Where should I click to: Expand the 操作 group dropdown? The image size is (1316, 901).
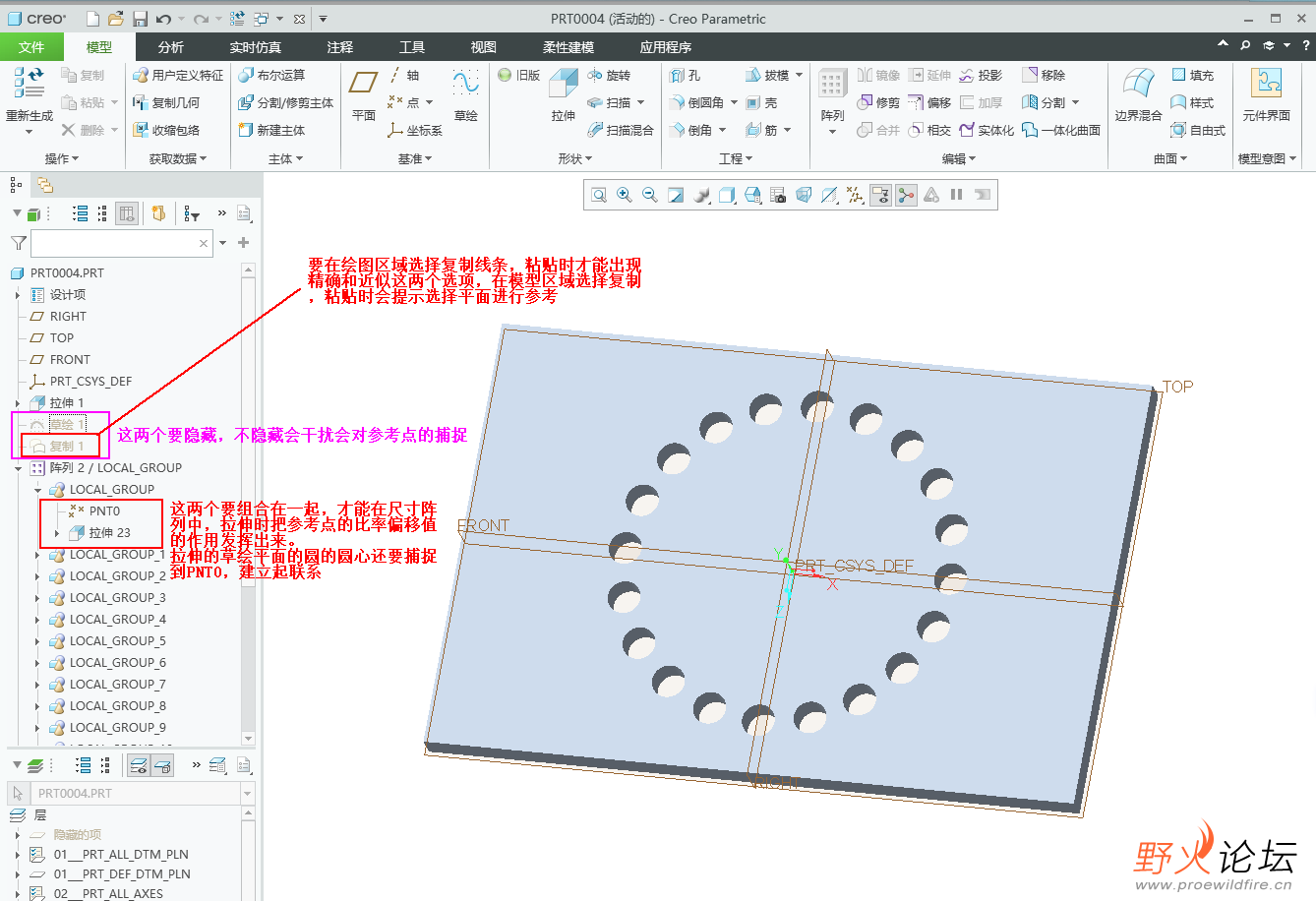[62, 158]
